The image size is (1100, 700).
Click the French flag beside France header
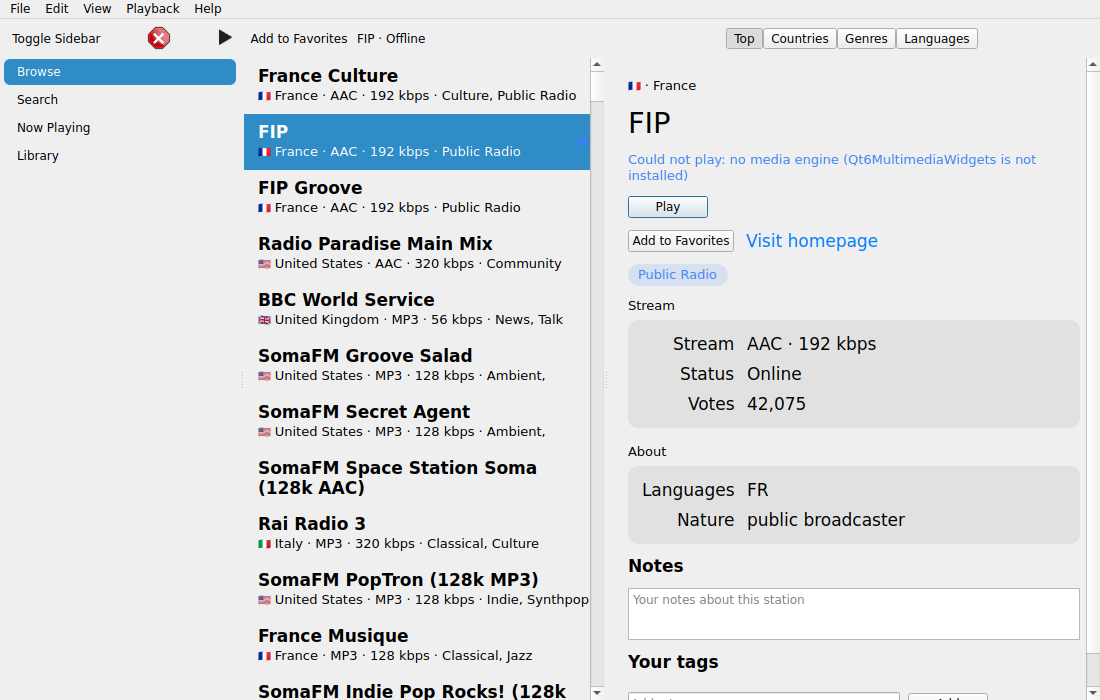tap(634, 86)
